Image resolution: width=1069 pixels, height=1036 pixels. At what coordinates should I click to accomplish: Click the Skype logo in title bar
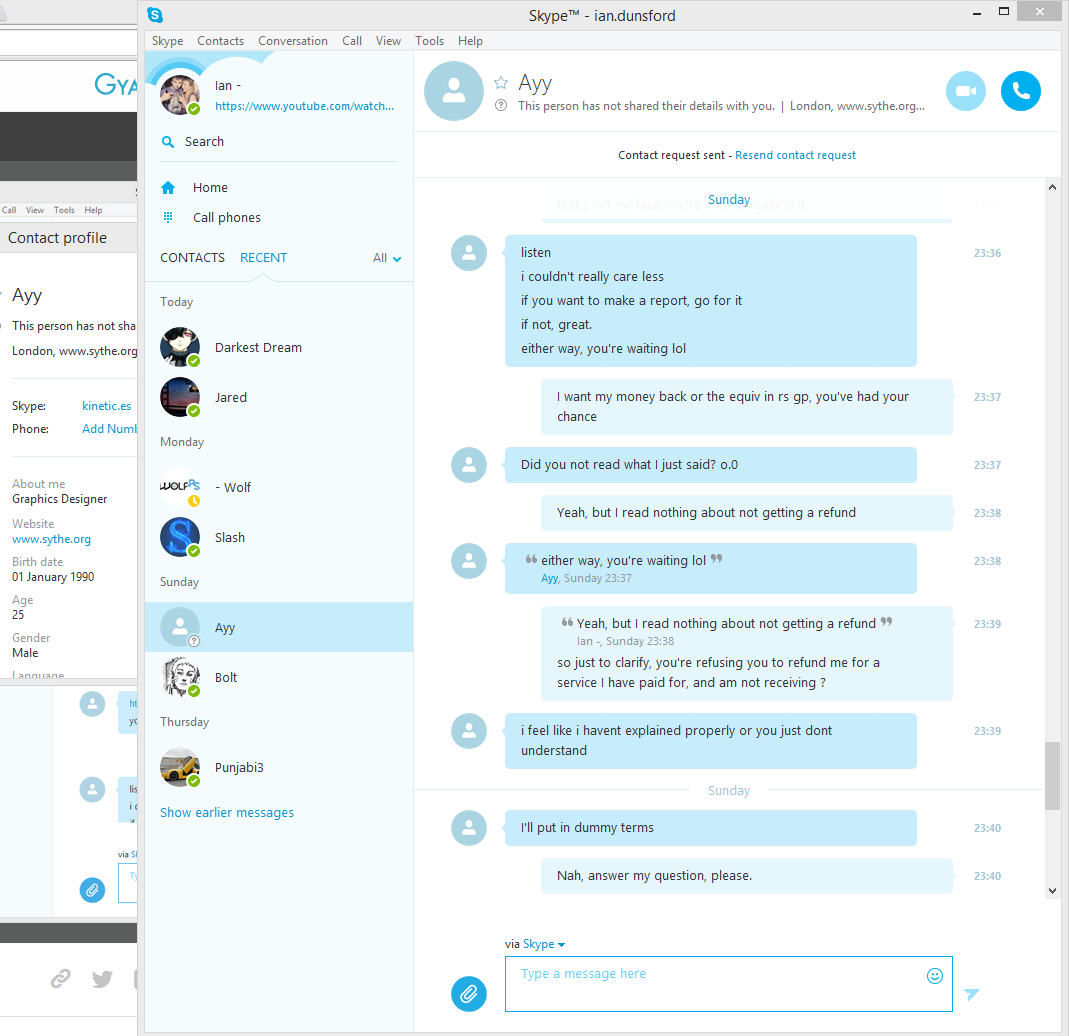(x=155, y=14)
